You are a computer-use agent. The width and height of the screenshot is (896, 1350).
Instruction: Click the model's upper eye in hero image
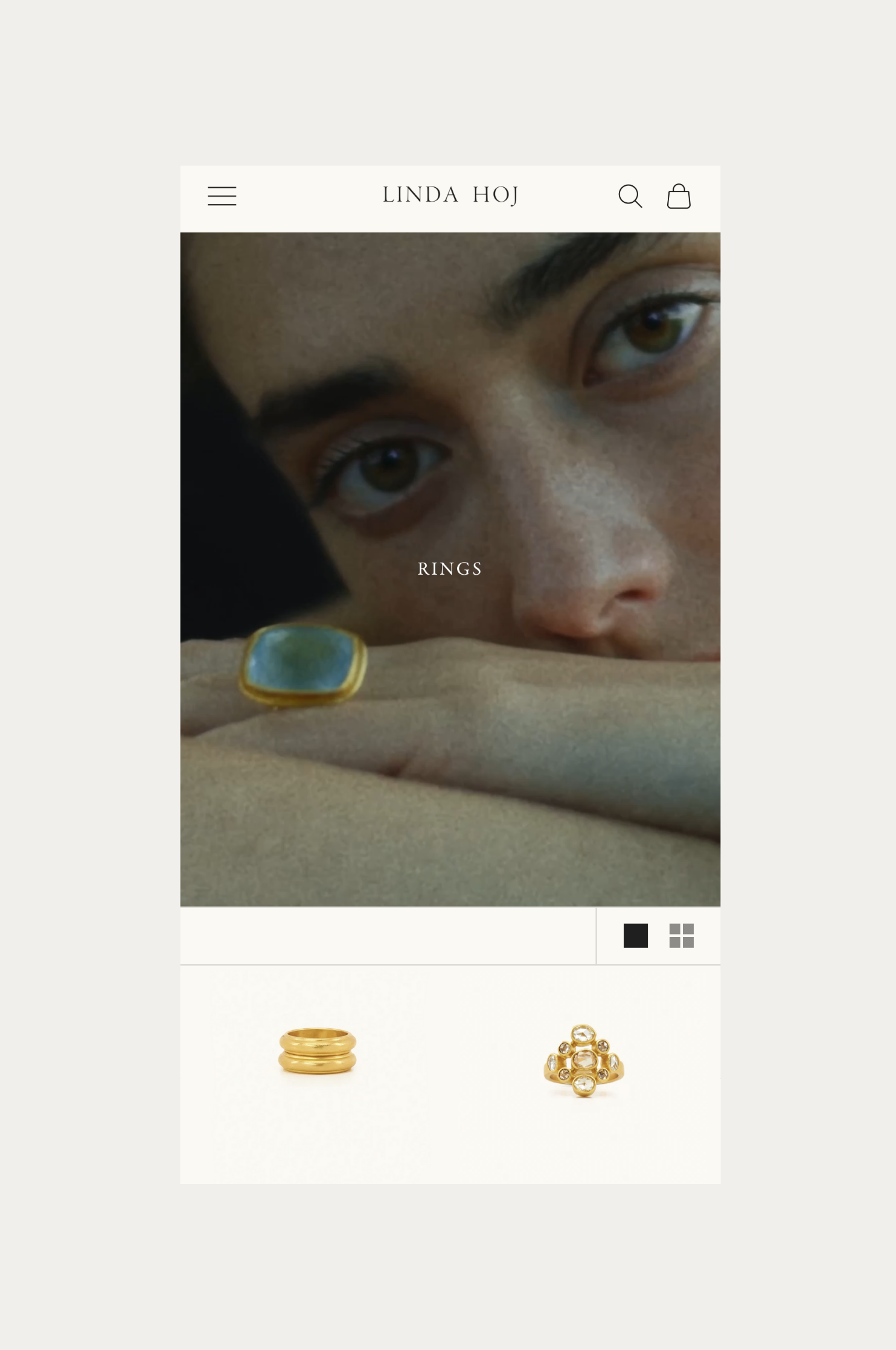649,335
